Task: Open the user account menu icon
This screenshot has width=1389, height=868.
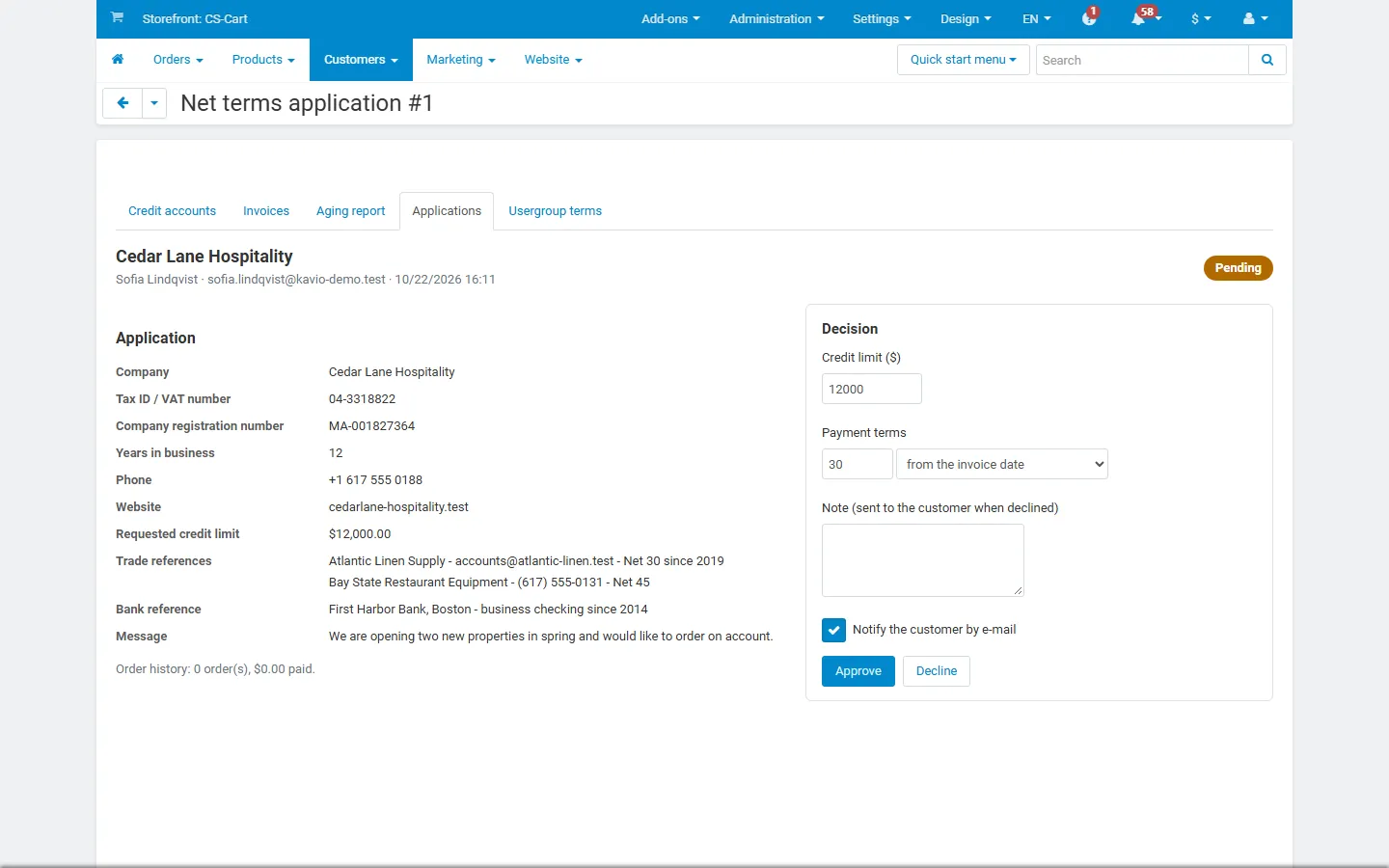Action: tap(1255, 18)
